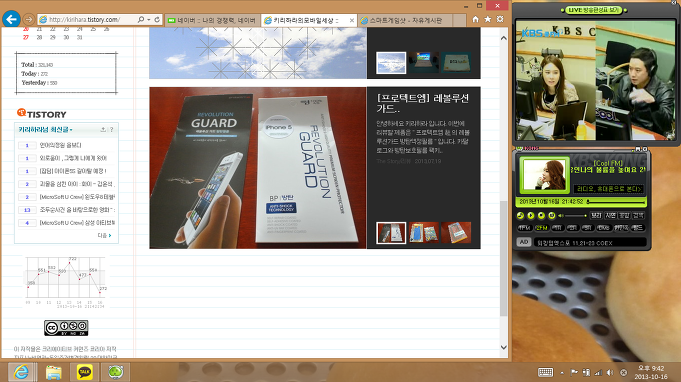This screenshot has height=382, width=681.
Task: Click the Yesterday visitor count text
Action: pos(39,82)
